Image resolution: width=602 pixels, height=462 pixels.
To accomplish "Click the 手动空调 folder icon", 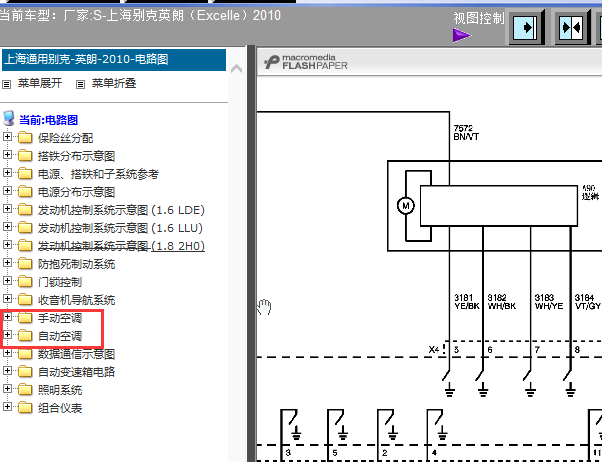I will [25, 317].
